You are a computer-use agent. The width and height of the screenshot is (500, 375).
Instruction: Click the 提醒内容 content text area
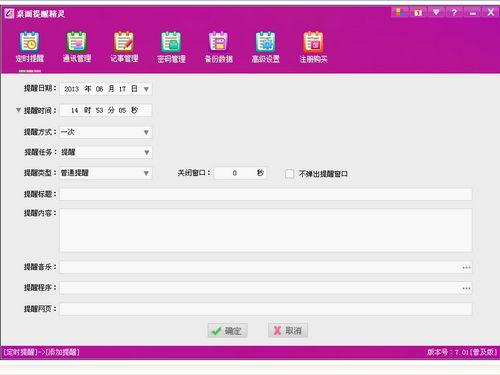pyautogui.click(x=266, y=230)
